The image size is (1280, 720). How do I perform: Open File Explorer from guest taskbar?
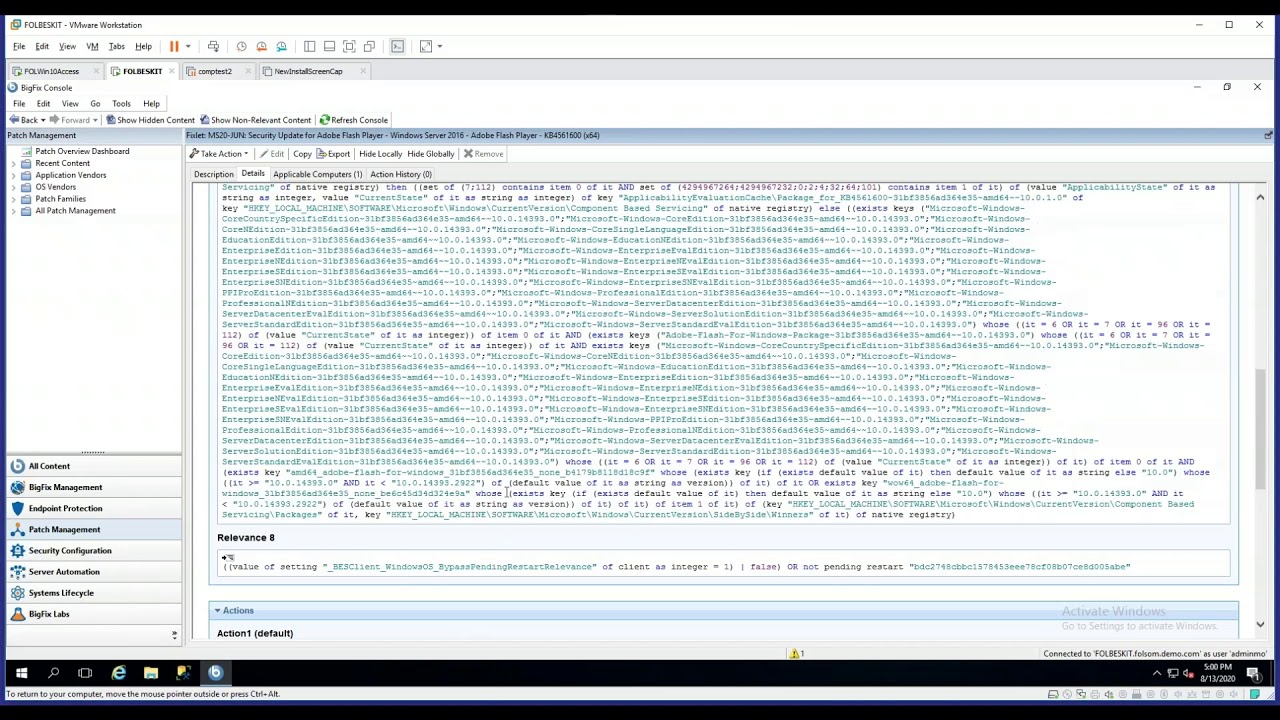coord(150,673)
